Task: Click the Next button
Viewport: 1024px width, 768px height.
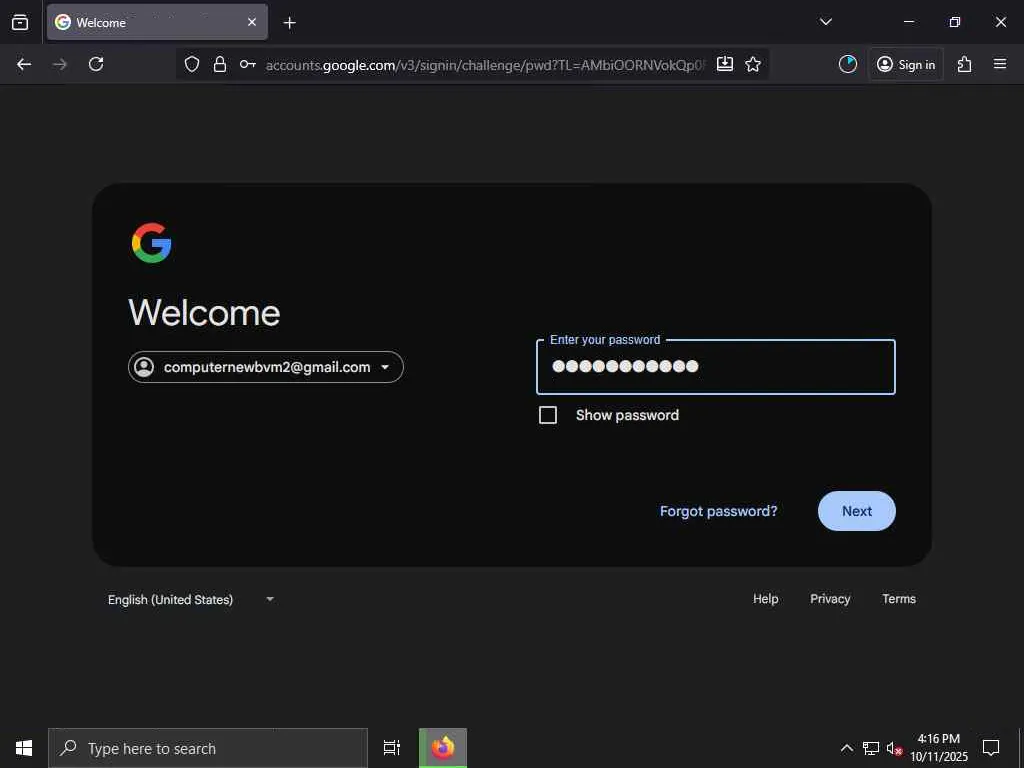Action: [857, 511]
